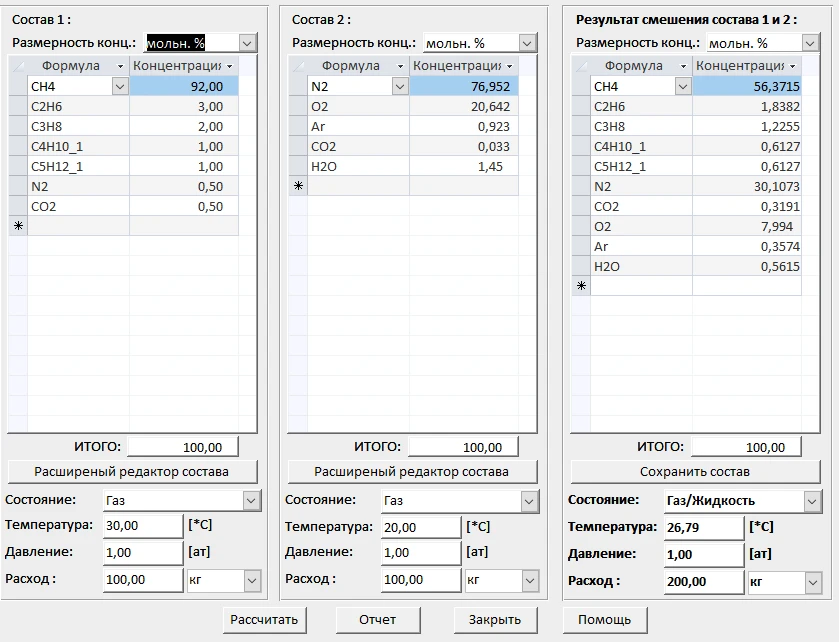Expand Размерность конц. dropdown in Состав 1
Image resolution: width=839 pixels, height=642 pixels.
click(247, 43)
